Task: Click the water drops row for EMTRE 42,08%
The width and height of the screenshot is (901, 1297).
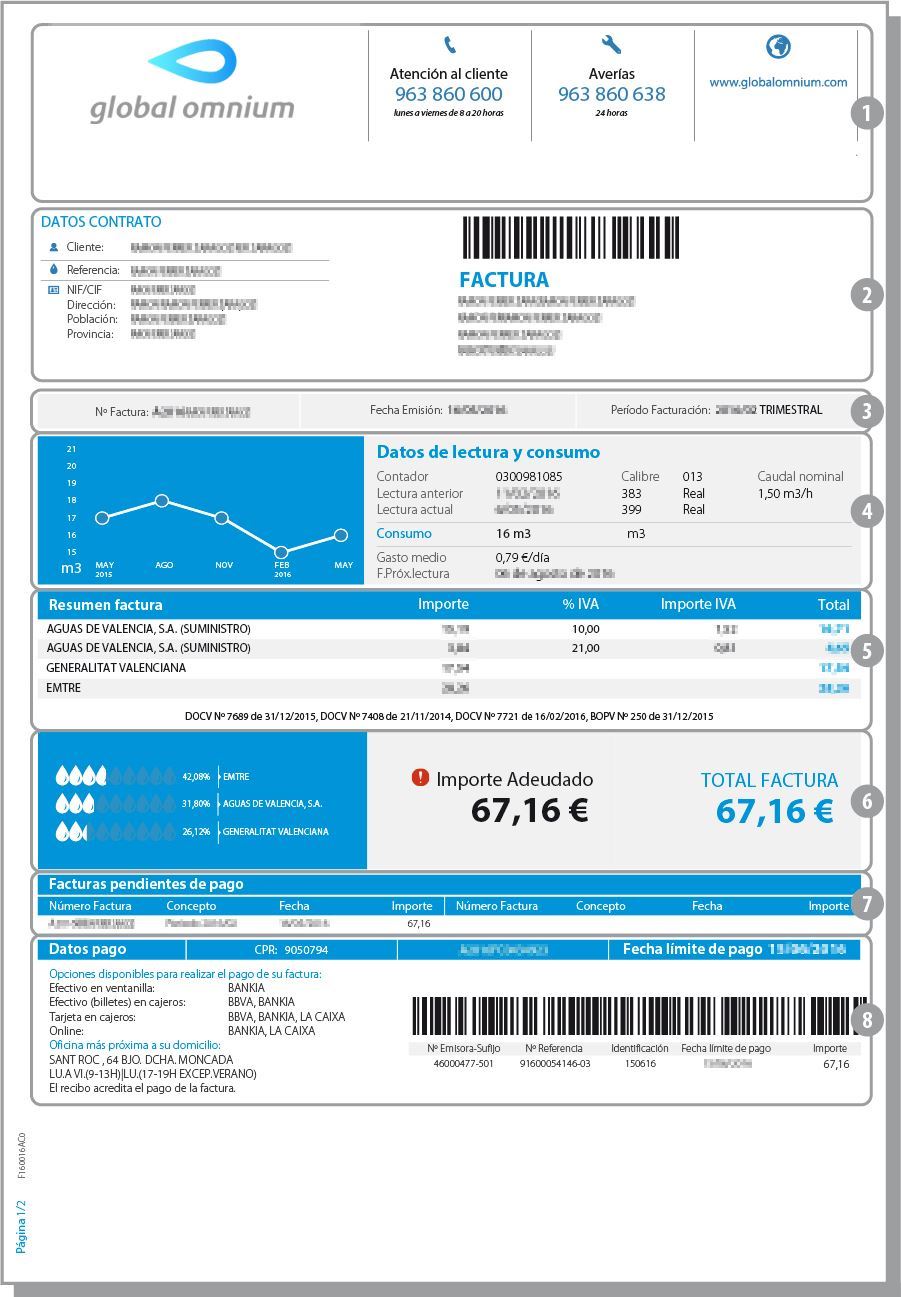Action: (115, 776)
